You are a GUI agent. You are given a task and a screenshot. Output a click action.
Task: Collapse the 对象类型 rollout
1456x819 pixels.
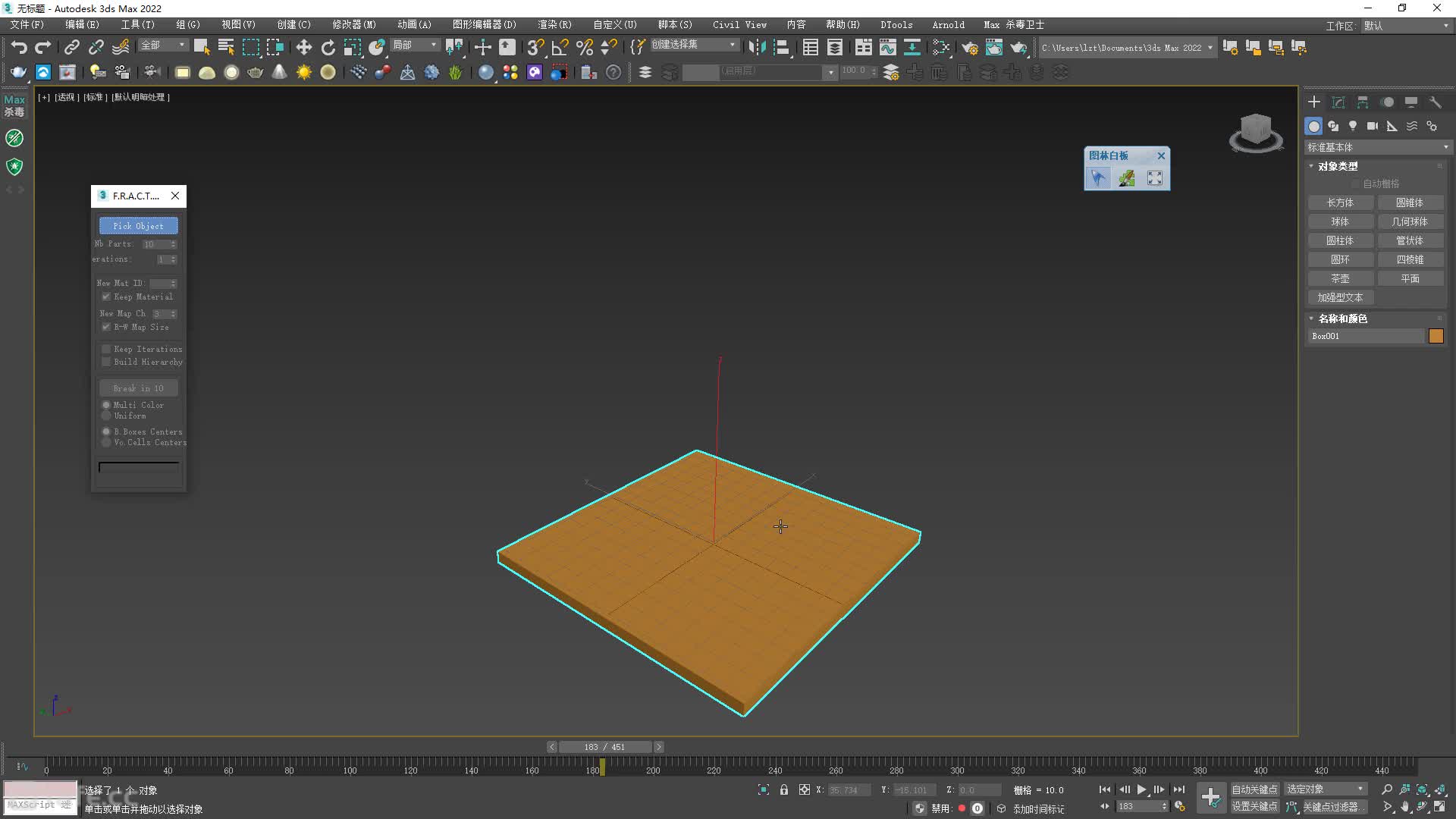click(x=1338, y=166)
